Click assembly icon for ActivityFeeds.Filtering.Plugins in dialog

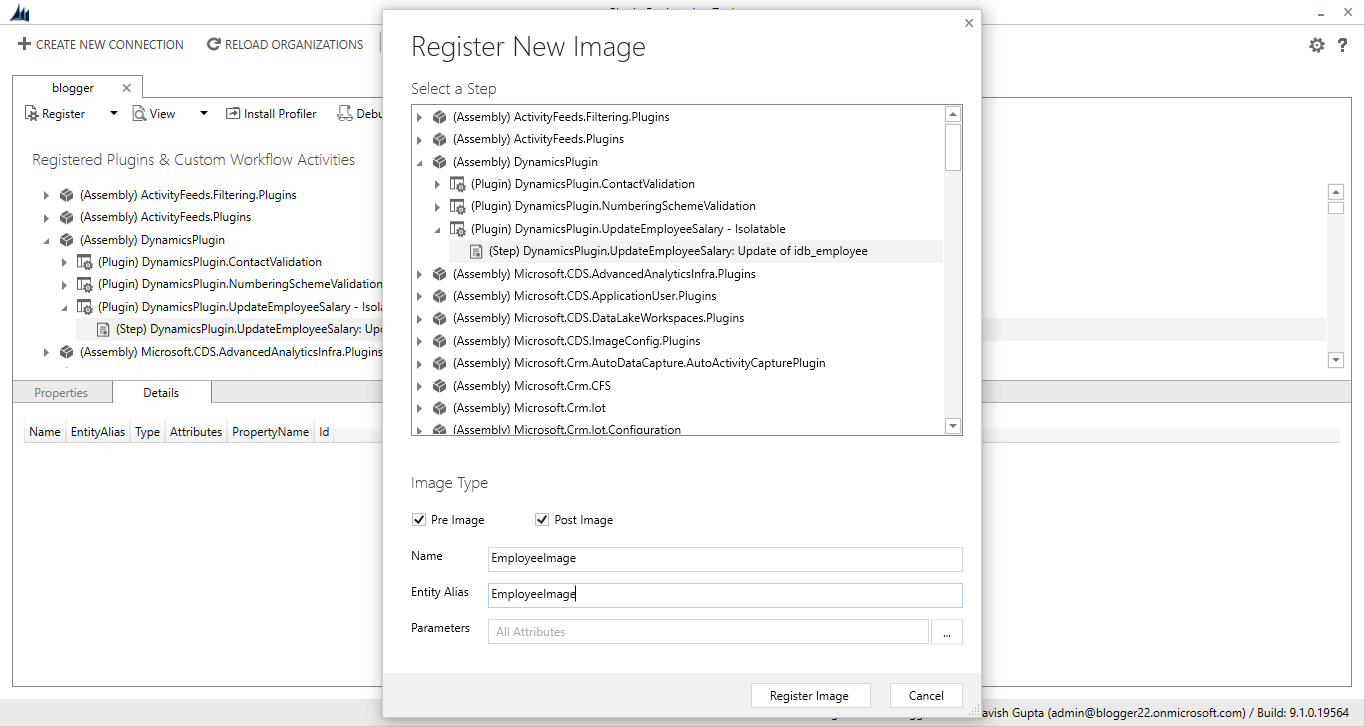(439, 117)
